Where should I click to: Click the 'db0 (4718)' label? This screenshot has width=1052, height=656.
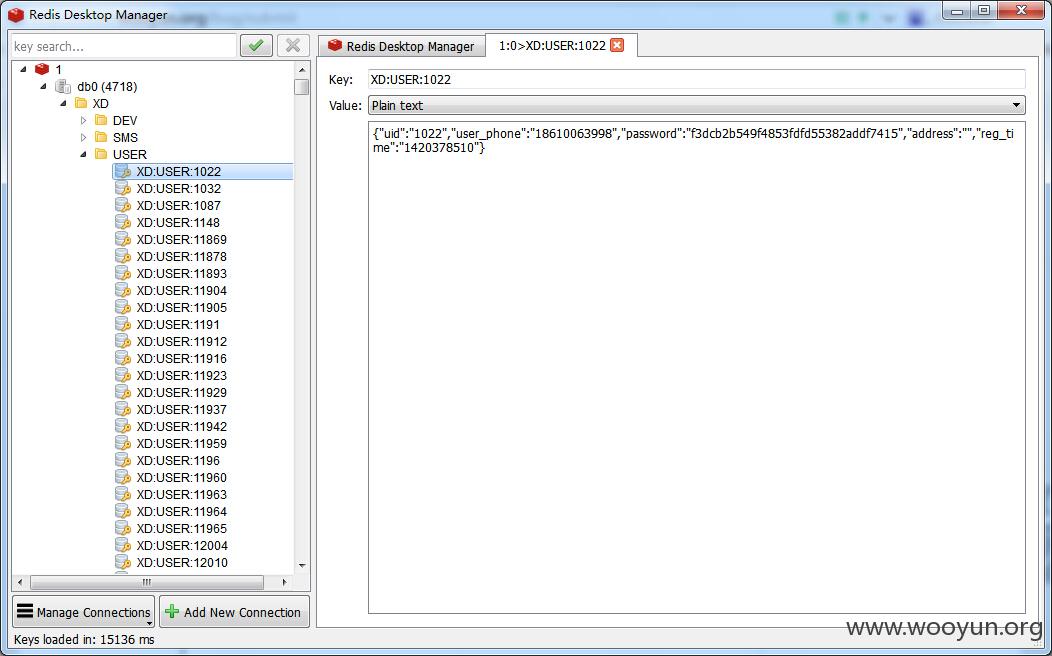click(107, 86)
